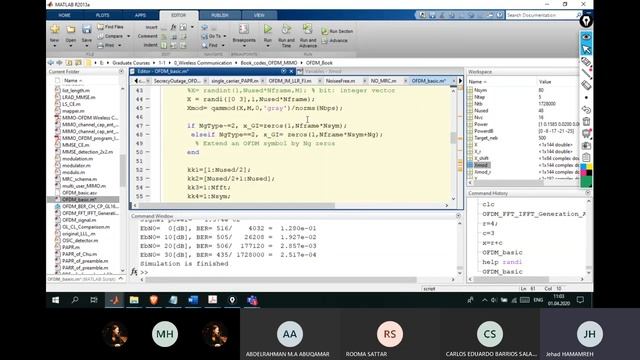
Task: Go back using the folder back arrow
Action: coord(51,63)
